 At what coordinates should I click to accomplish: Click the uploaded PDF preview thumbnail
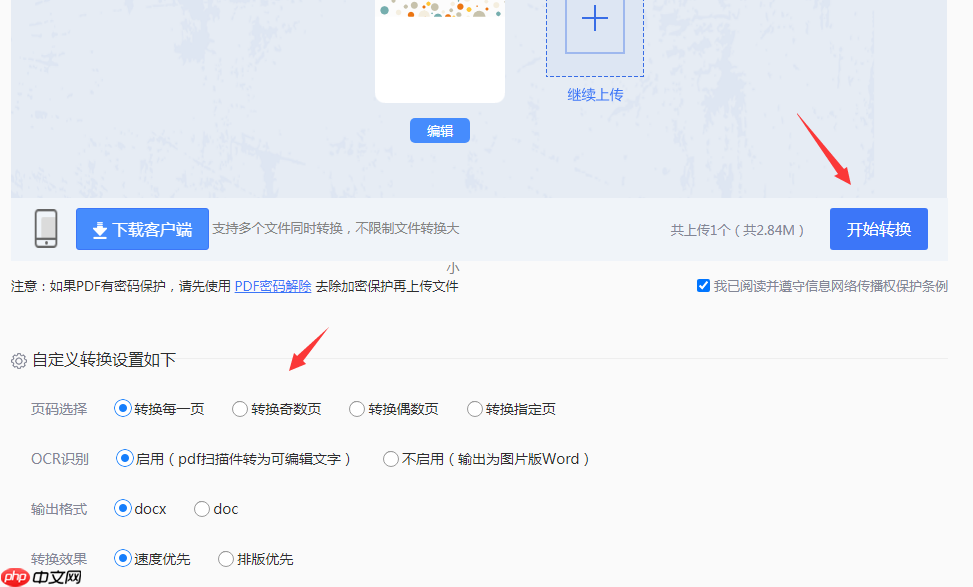(439, 50)
